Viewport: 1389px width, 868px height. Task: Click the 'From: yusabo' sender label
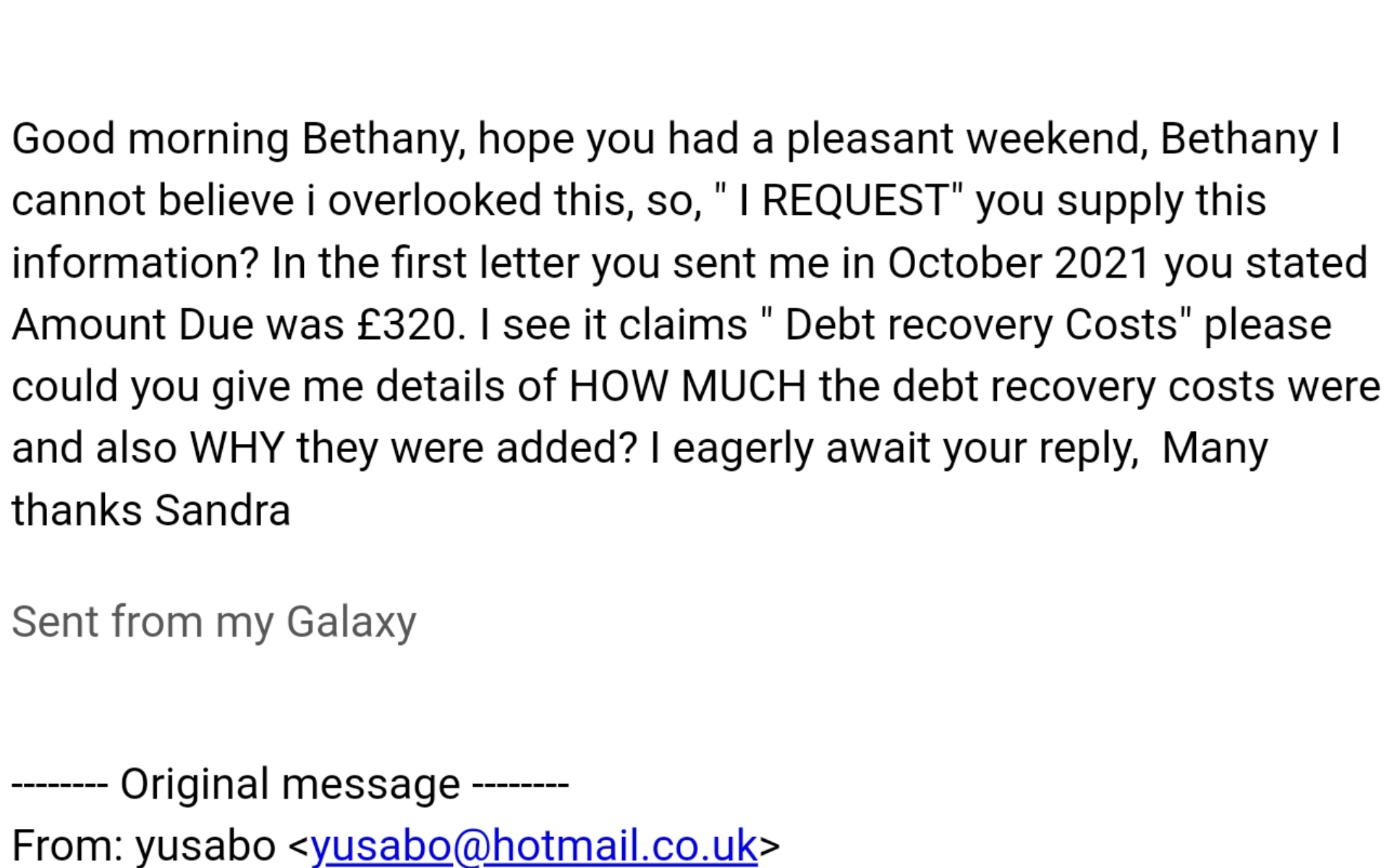click(143, 845)
